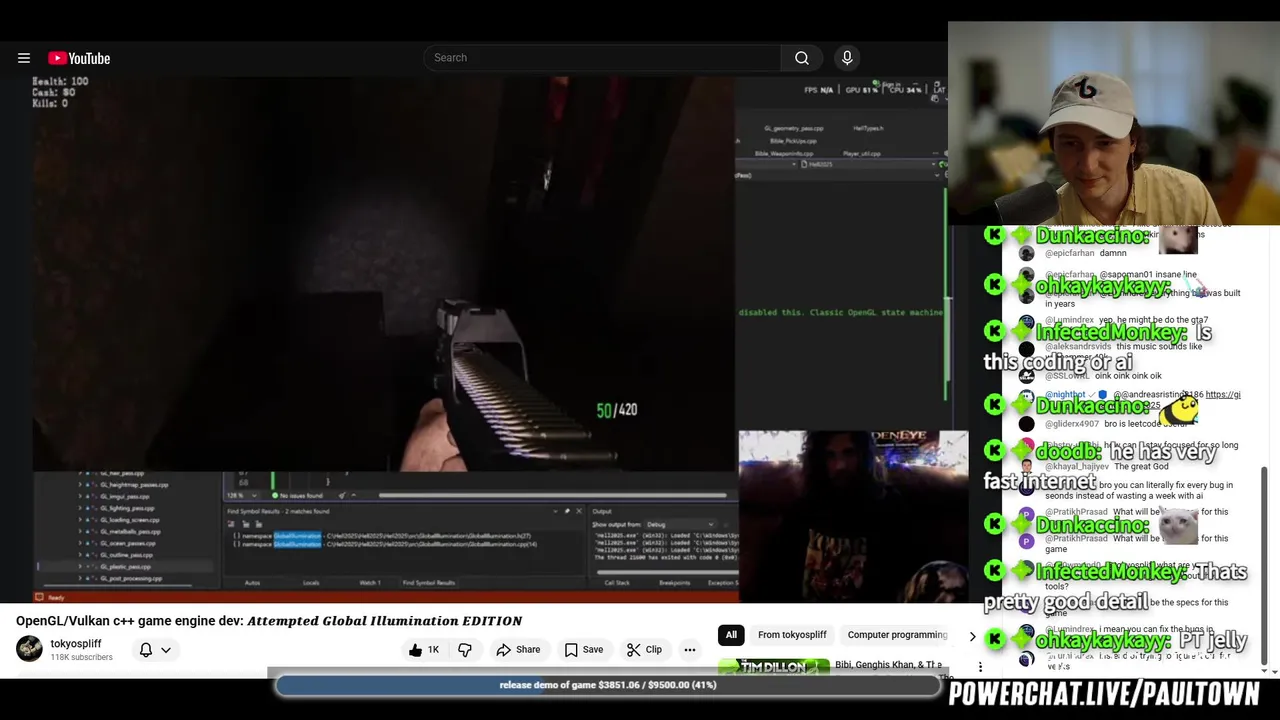The width and height of the screenshot is (1280, 720).
Task: Activate voice search microphone icon
Action: (847, 58)
